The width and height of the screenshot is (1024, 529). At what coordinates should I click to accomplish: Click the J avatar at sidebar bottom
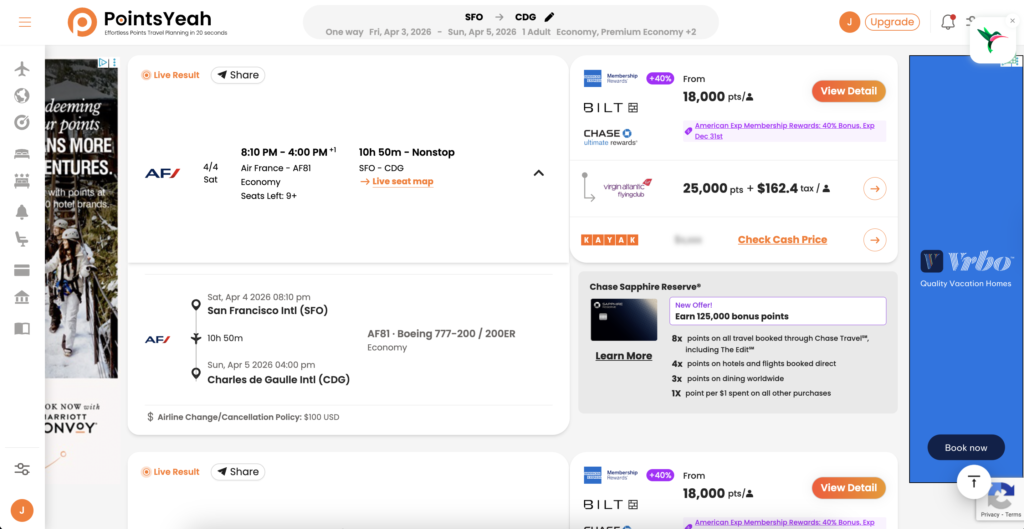(22, 510)
